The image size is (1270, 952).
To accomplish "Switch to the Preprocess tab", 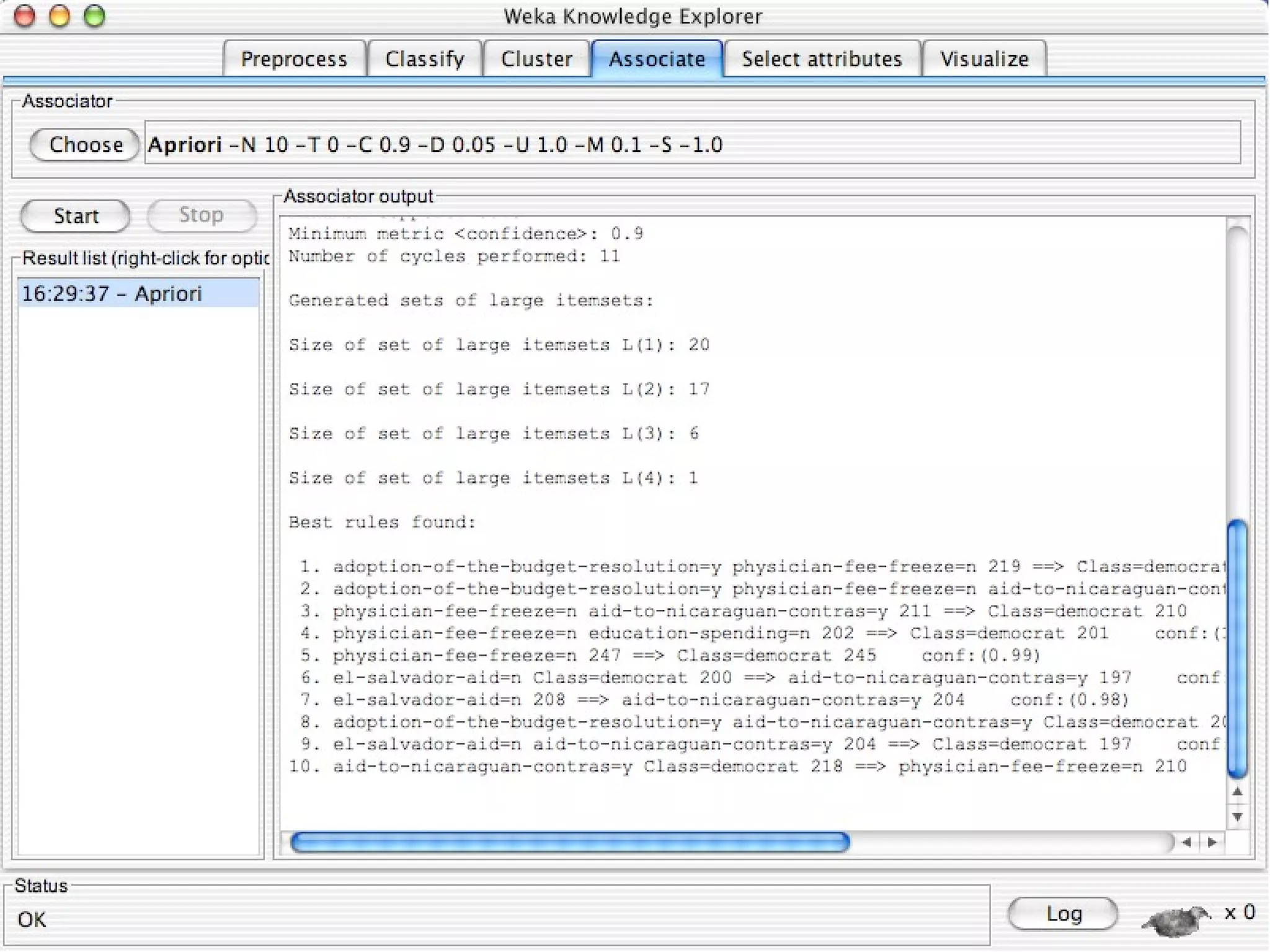I will (294, 59).
